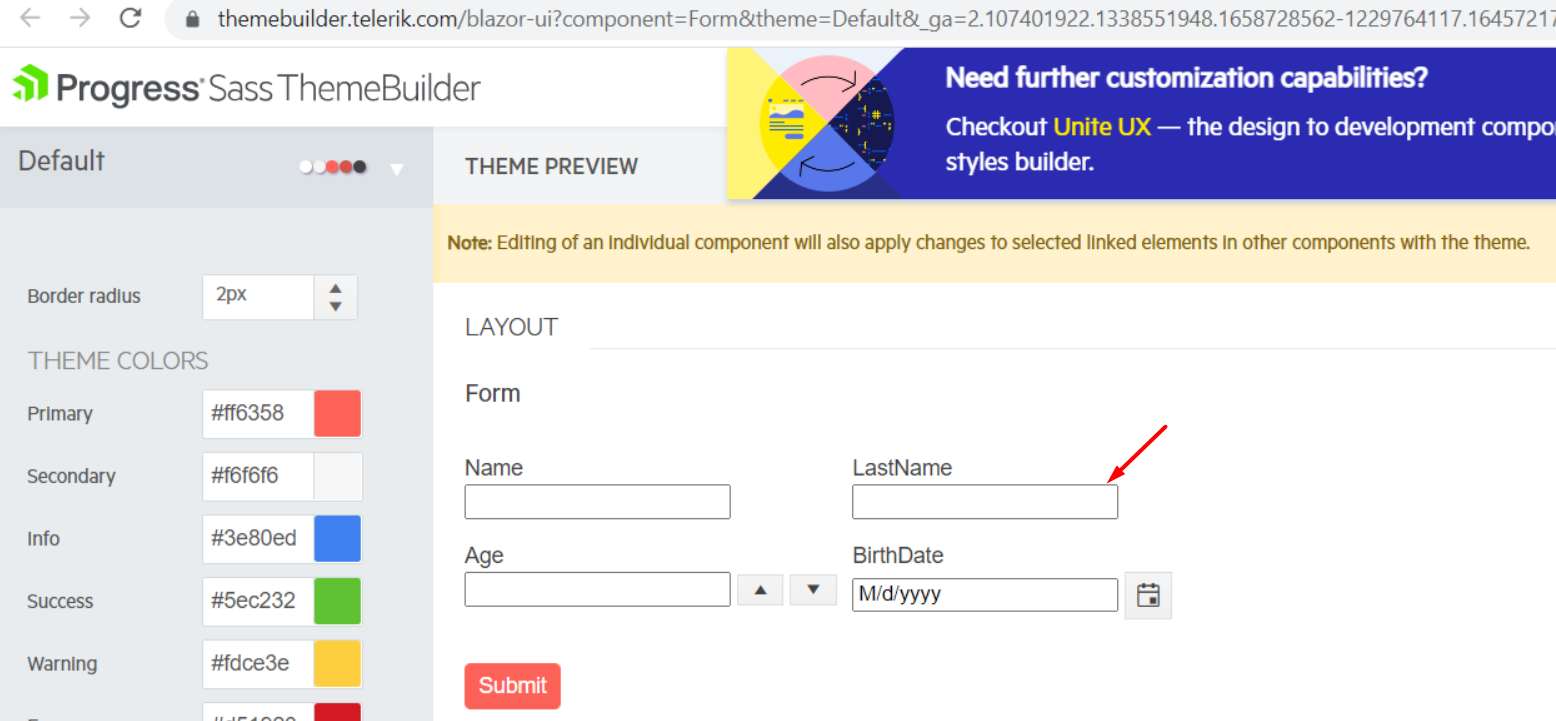Expand the Default theme dropdown
Image resolution: width=1556 pixels, height=721 pixels.
(x=397, y=167)
